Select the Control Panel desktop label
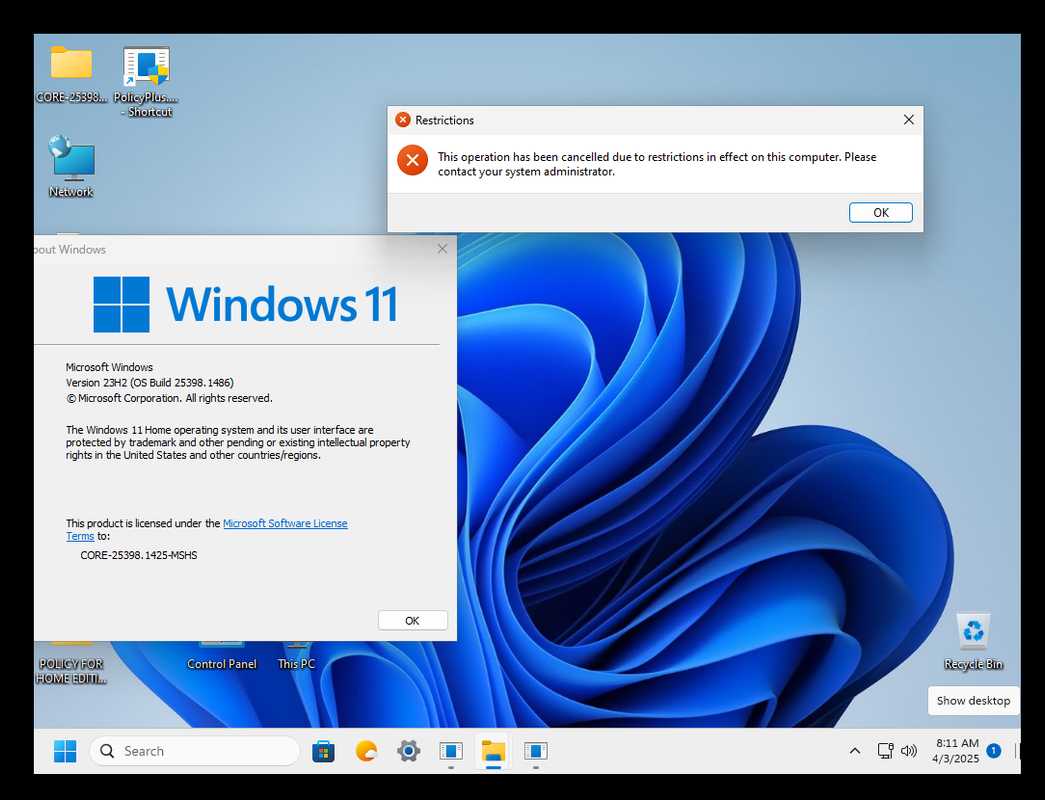1045x800 pixels. [x=221, y=664]
